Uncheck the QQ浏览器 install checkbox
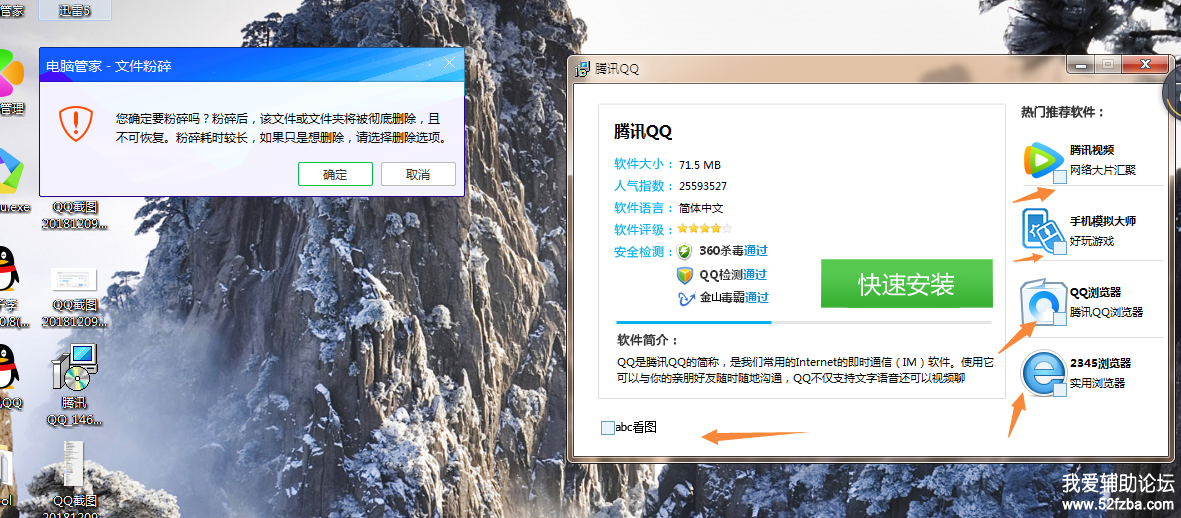This screenshot has height=518, width=1181. point(1059,319)
